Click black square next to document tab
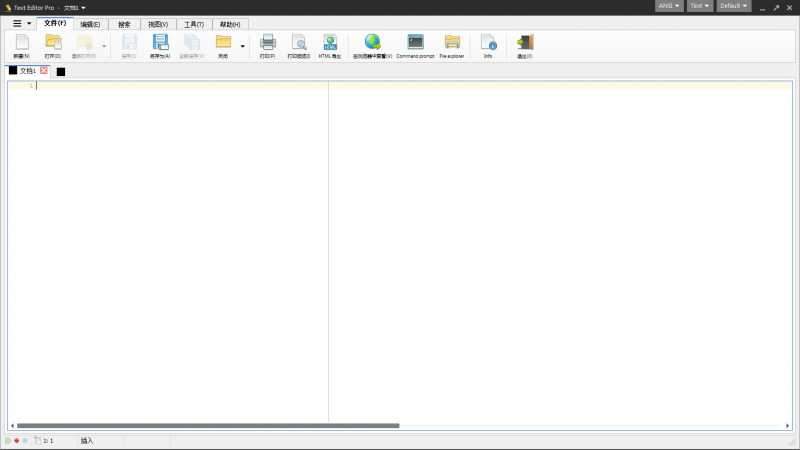The height and width of the screenshot is (450, 800). point(61,72)
